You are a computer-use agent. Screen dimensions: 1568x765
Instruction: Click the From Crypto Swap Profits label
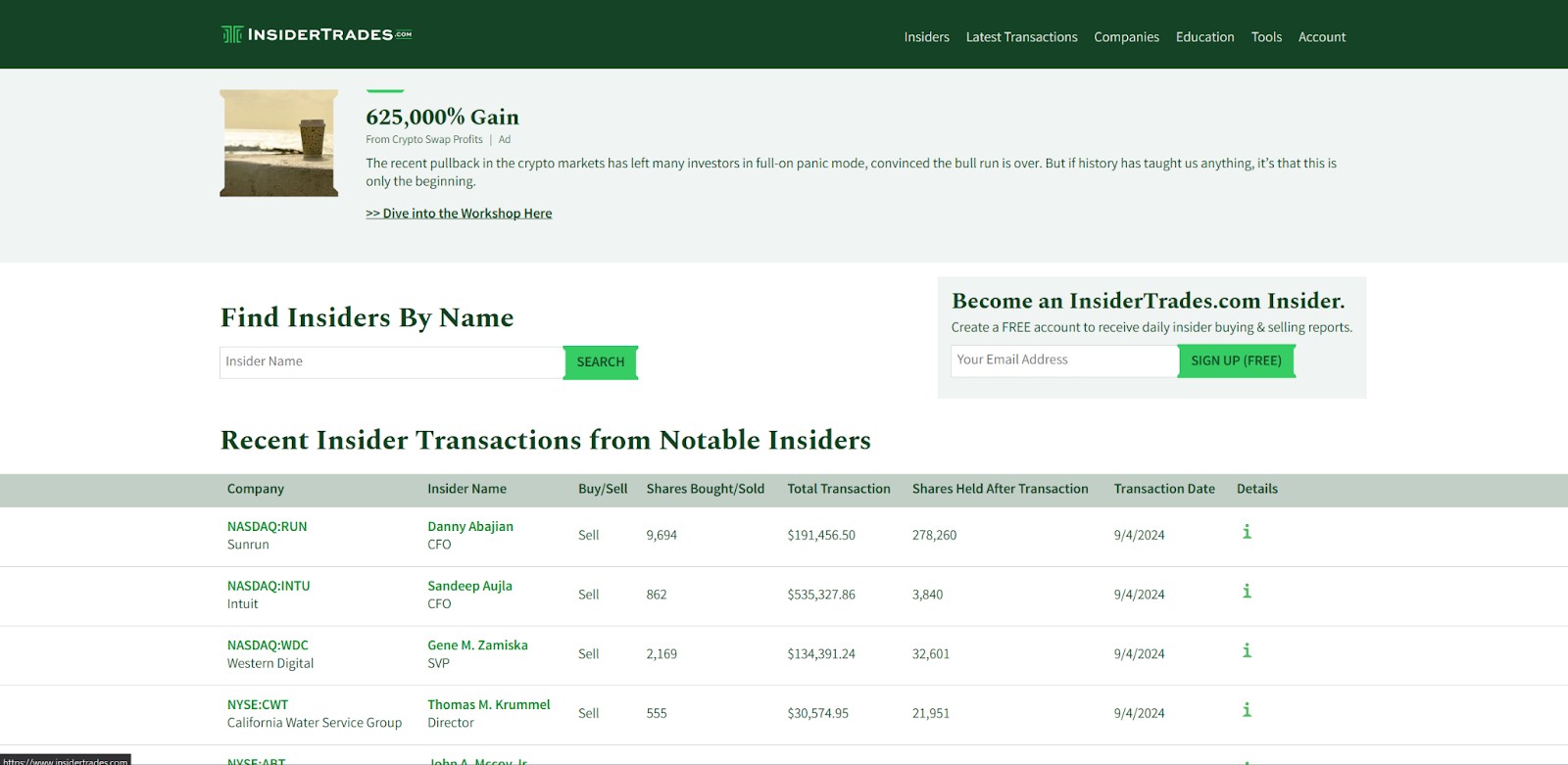pyautogui.click(x=424, y=140)
